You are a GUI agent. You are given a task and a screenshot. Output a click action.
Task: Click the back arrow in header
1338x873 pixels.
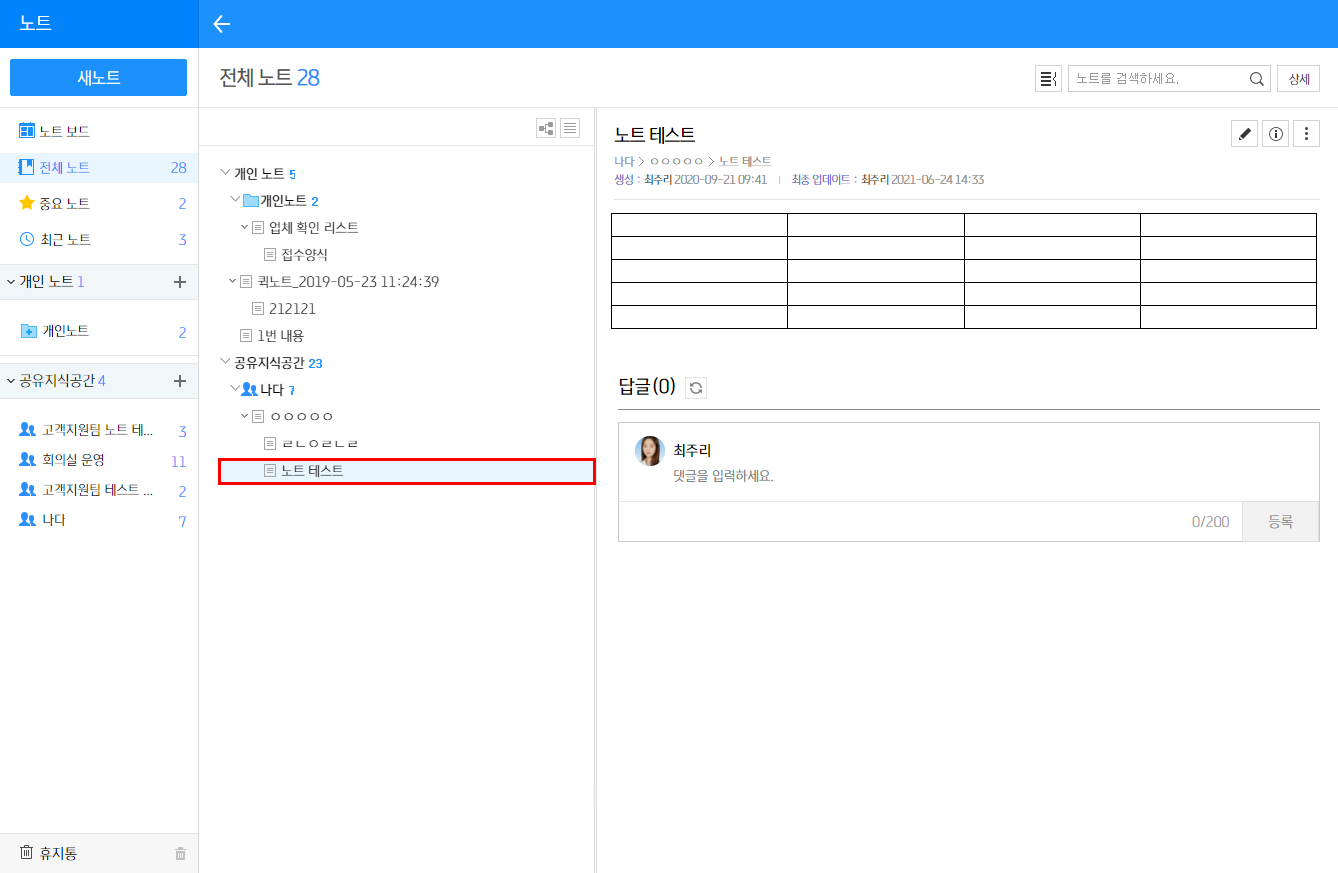click(x=222, y=24)
